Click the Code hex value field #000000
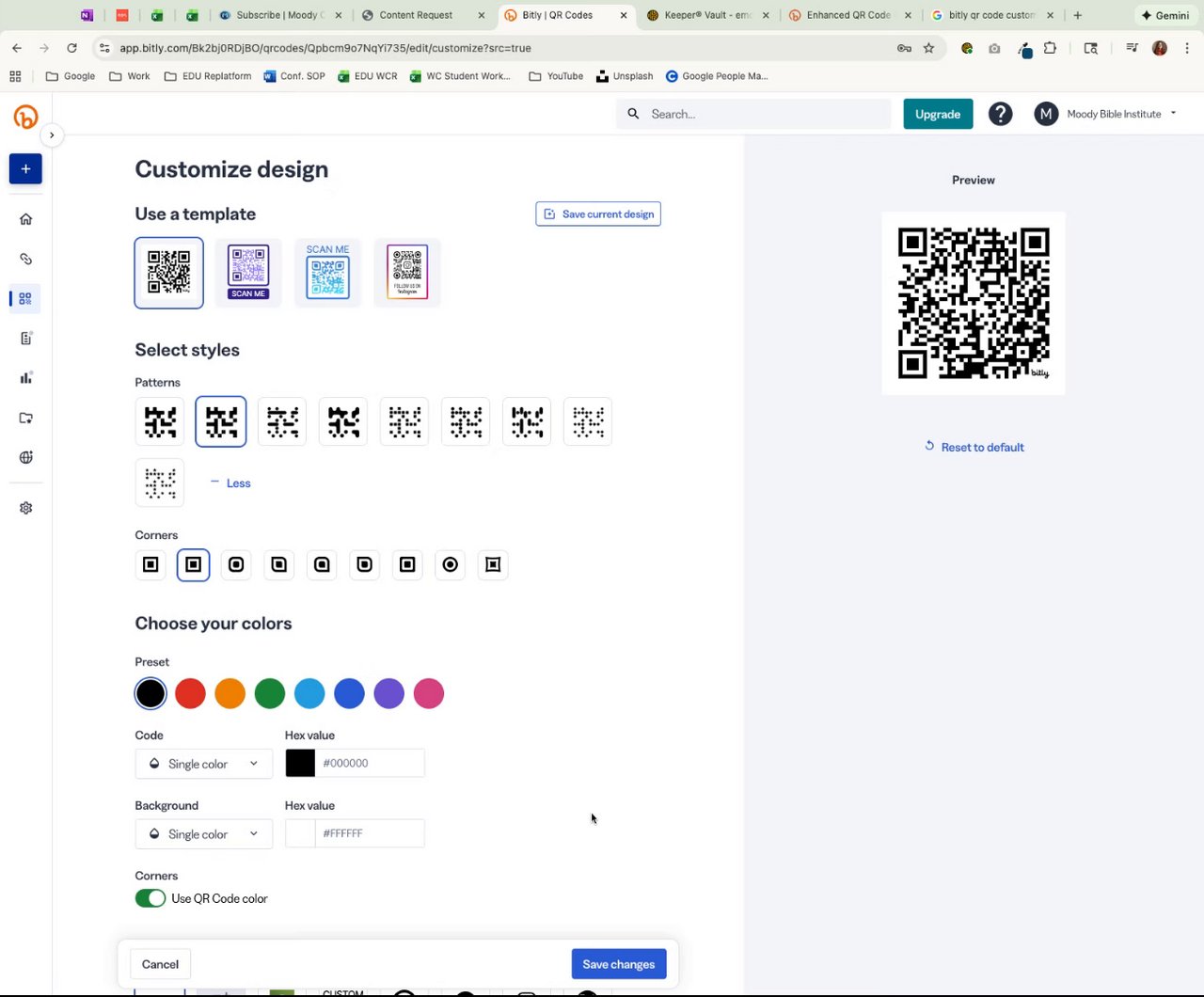 click(x=370, y=763)
